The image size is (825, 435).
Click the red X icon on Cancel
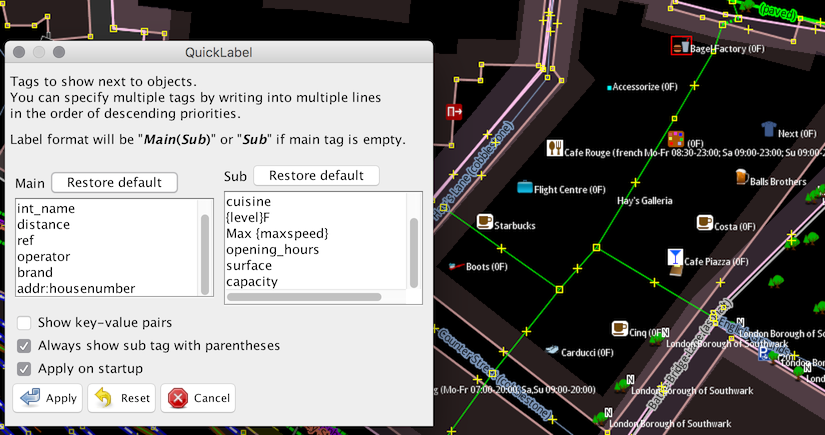(178, 398)
